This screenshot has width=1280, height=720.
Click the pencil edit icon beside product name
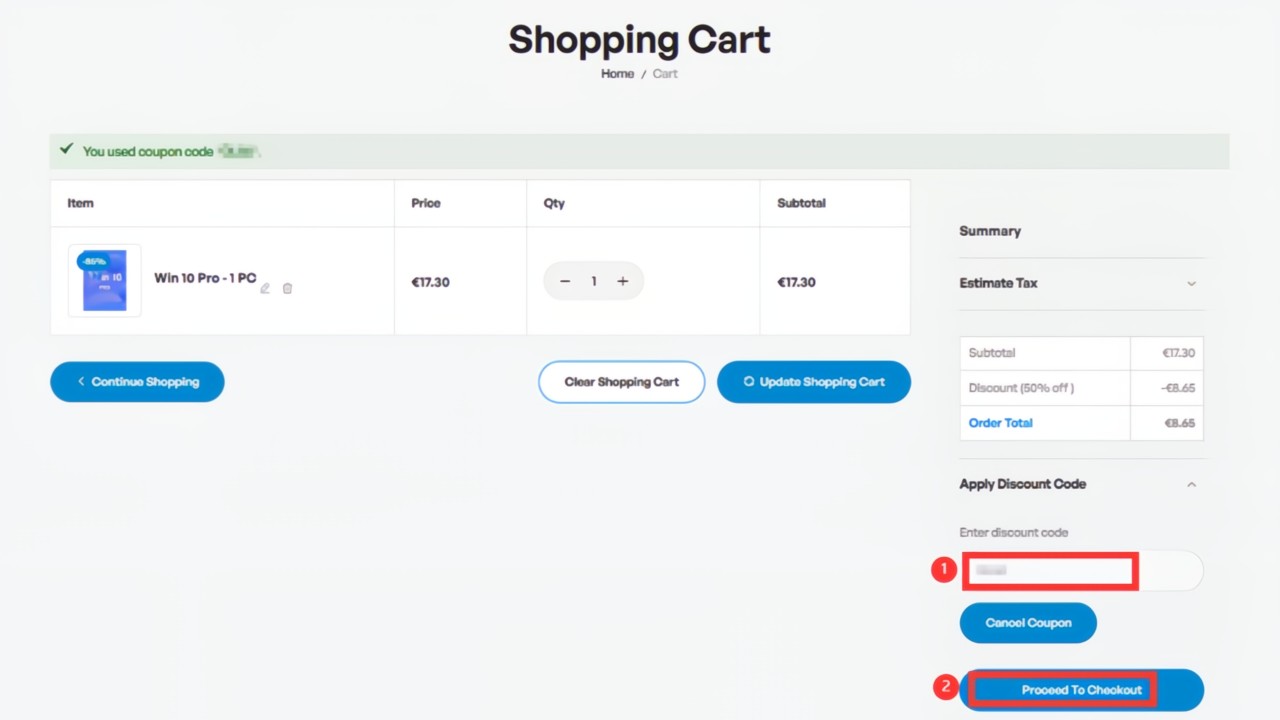pyautogui.click(x=265, y=288)
